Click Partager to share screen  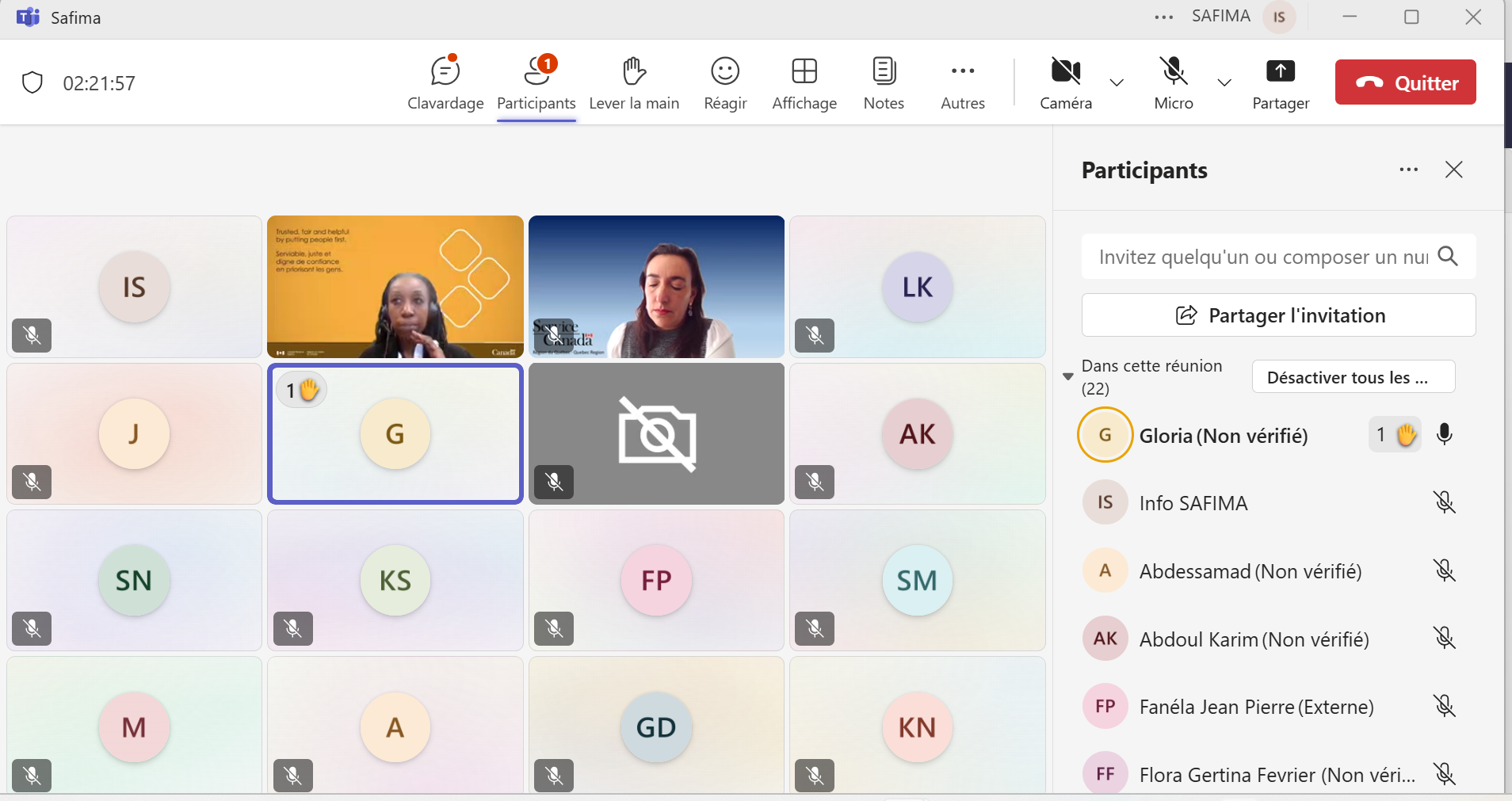pos(1281,83)
